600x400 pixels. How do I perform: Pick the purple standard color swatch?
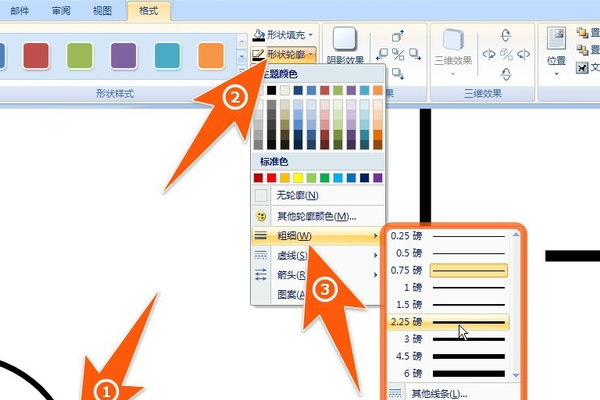pyautogui.click(x=378, y=178)
